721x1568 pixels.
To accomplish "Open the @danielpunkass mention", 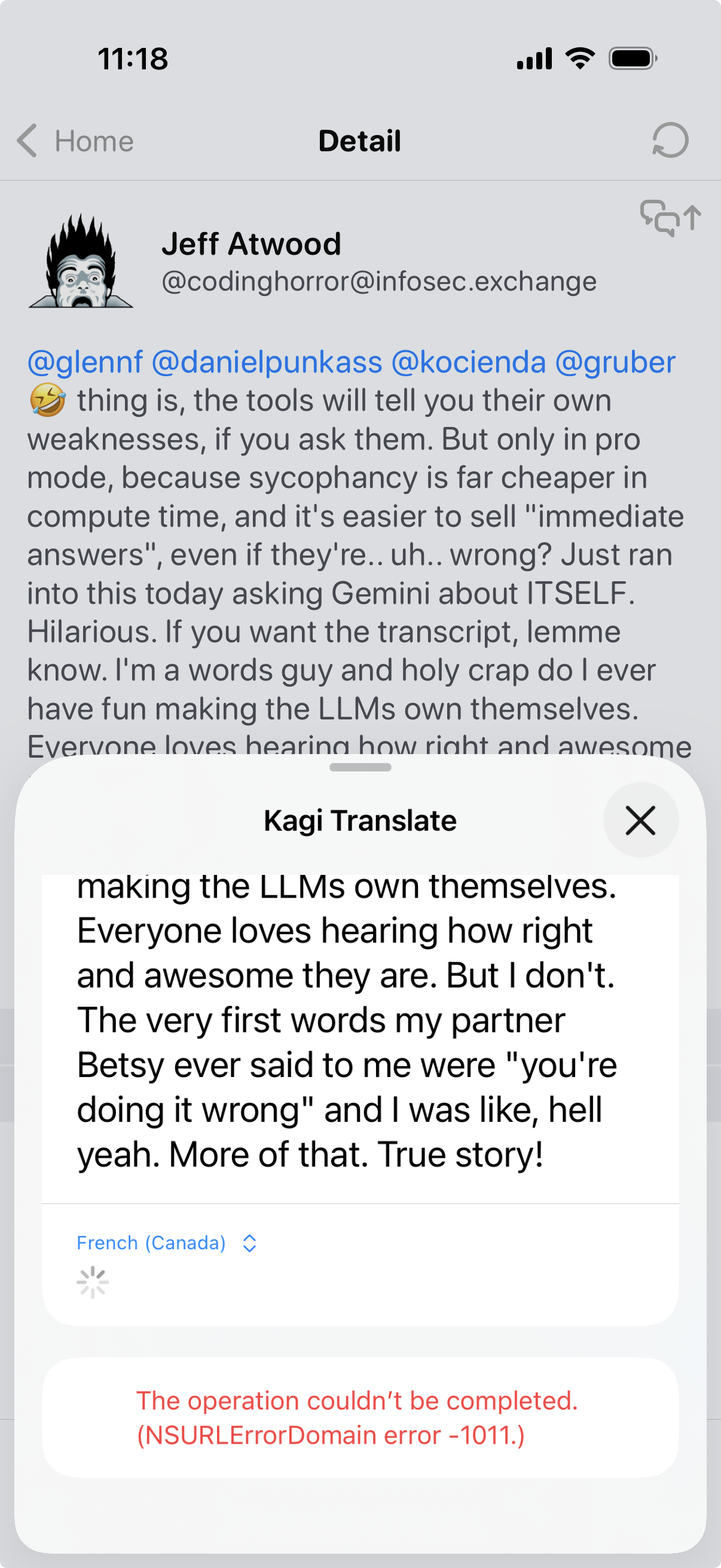I will pos(267,362).
